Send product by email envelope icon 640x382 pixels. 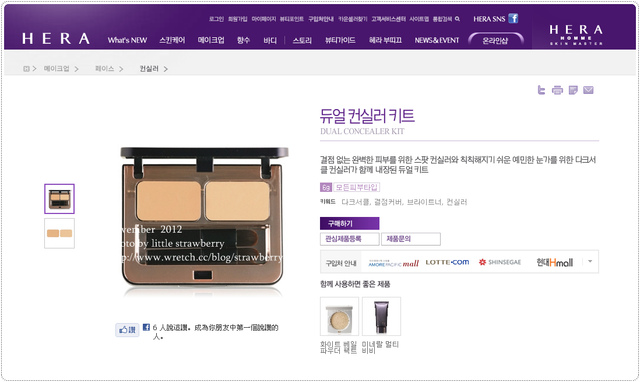point(588,90)
